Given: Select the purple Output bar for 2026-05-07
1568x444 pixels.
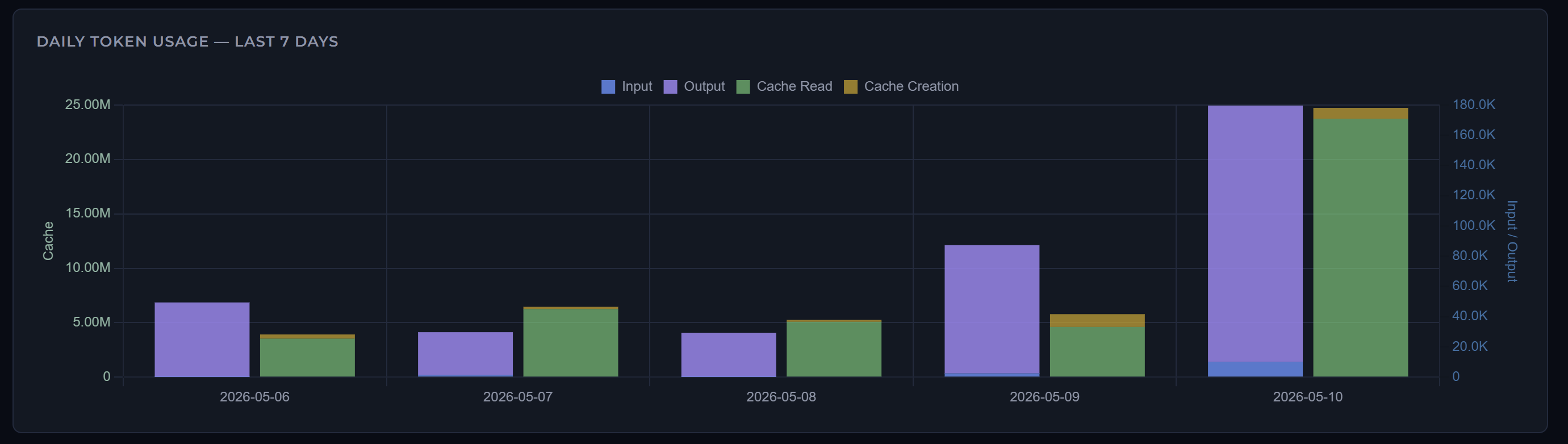Looking at the screenshot, I should pyautogui.click(x=465, y=353).
